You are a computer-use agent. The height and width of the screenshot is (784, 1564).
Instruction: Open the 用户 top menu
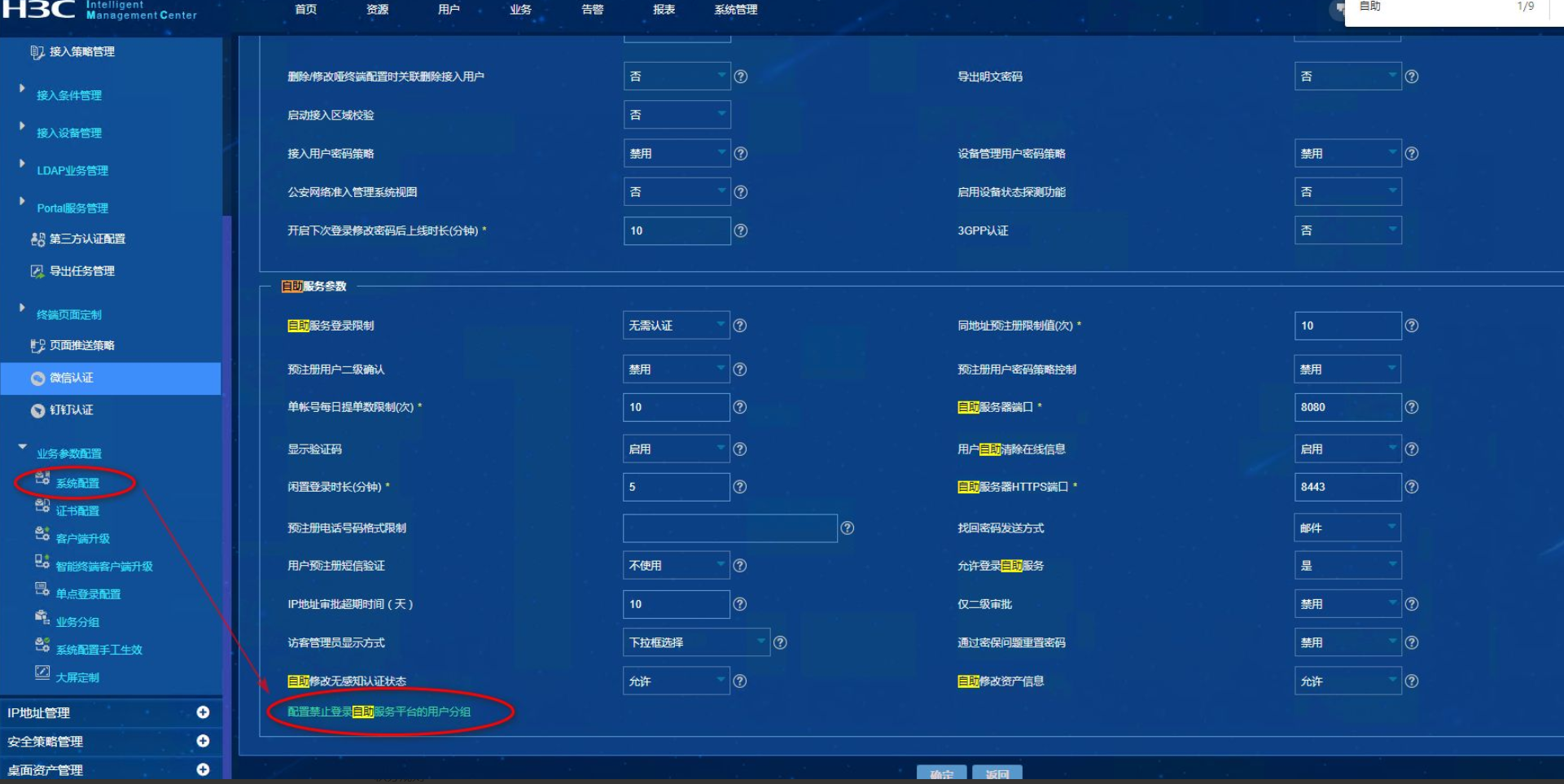[449, 10]
